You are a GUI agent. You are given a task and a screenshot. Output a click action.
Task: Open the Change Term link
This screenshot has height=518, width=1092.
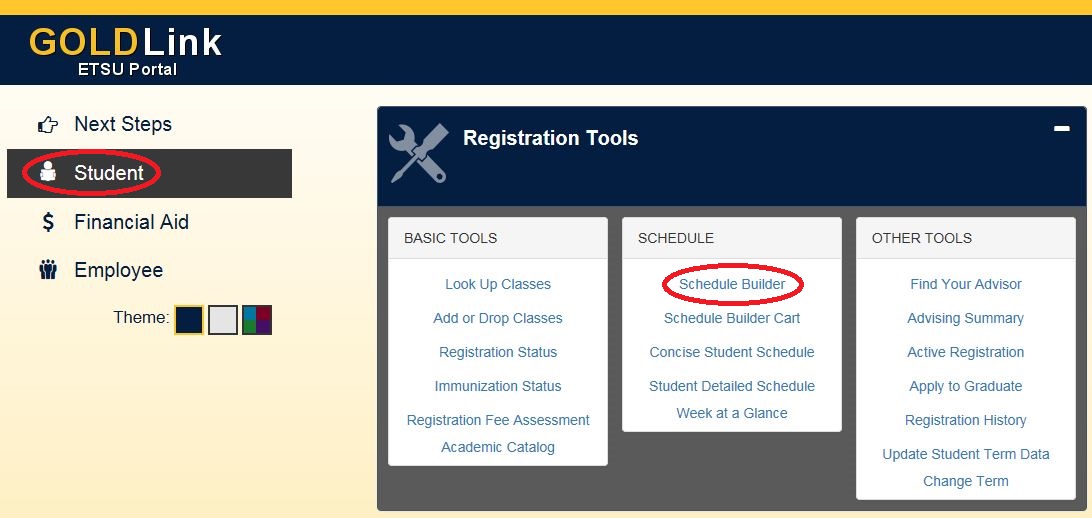966,481
